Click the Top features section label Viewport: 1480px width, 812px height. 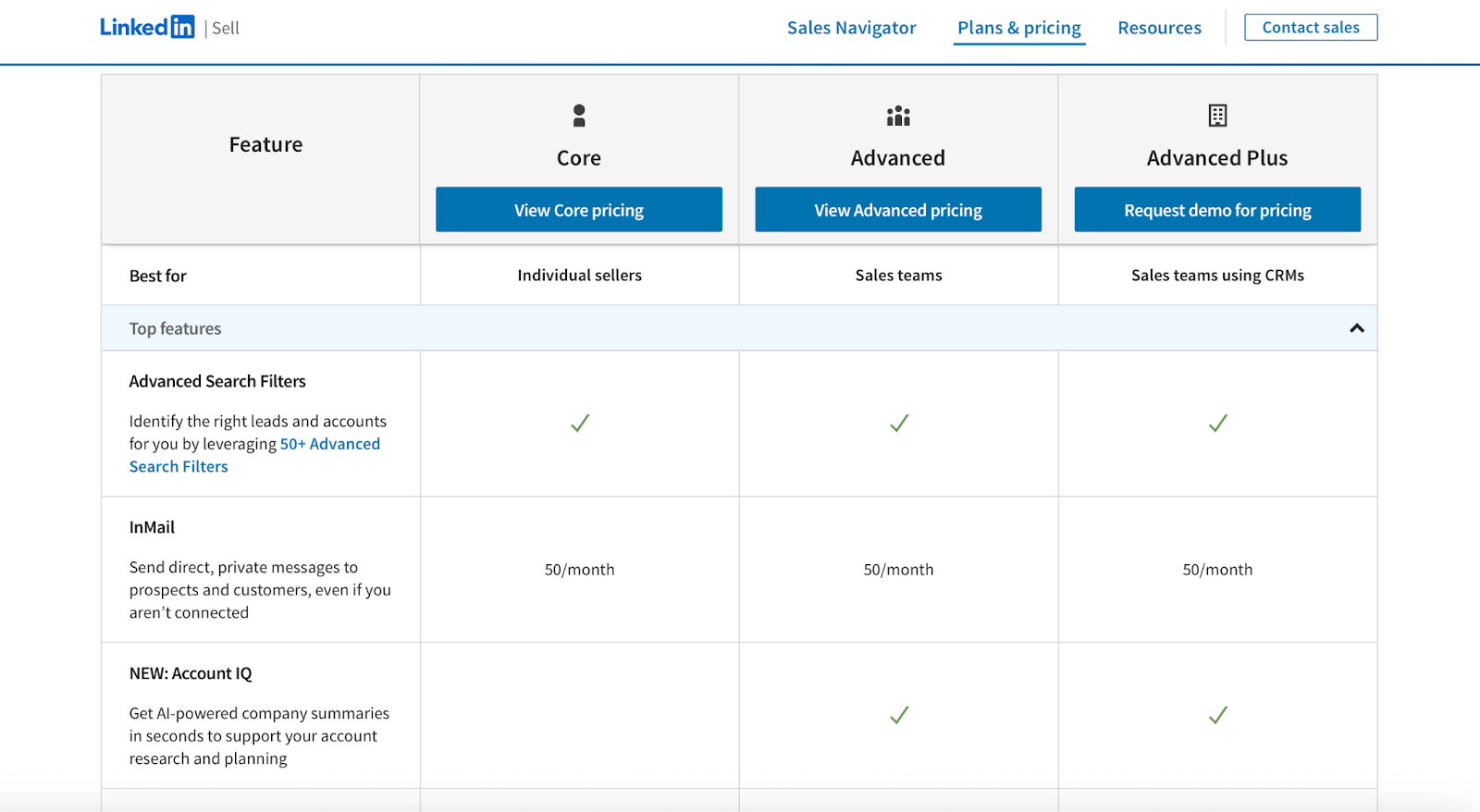tap(175, 328)
